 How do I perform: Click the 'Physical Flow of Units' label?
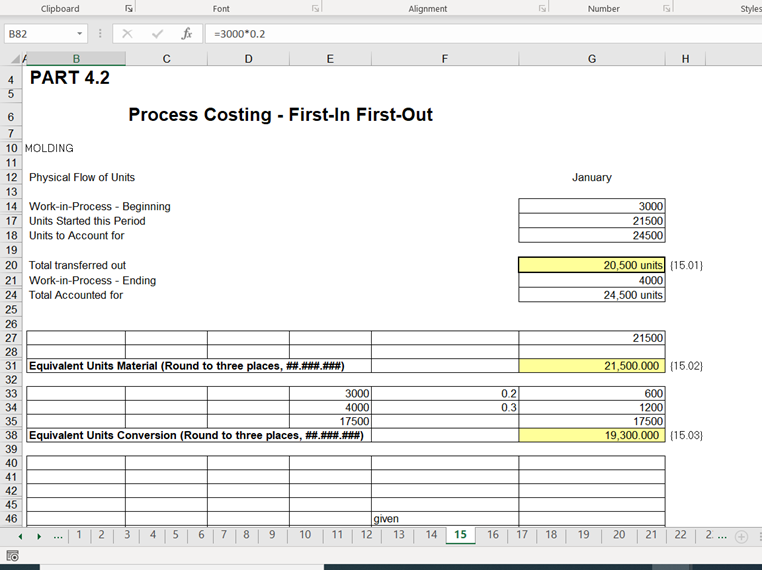coord(82,177)
